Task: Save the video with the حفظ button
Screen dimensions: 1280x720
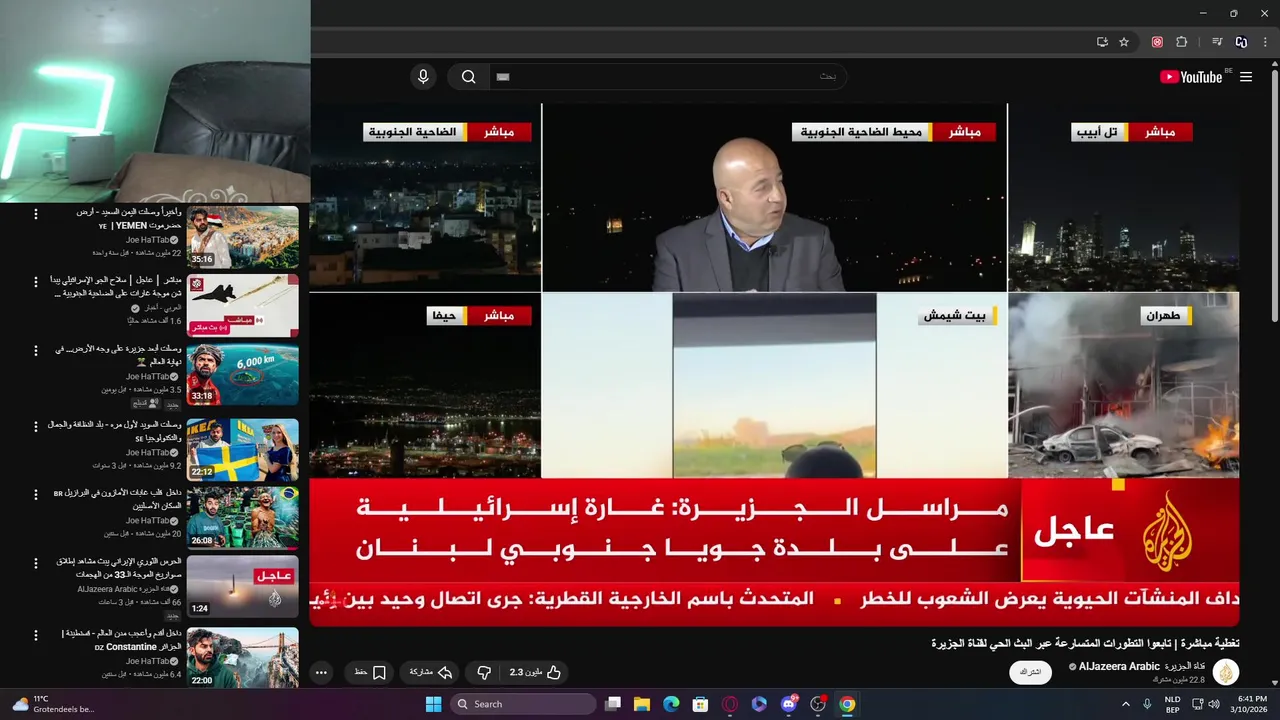Action: (x=370, y=673)
